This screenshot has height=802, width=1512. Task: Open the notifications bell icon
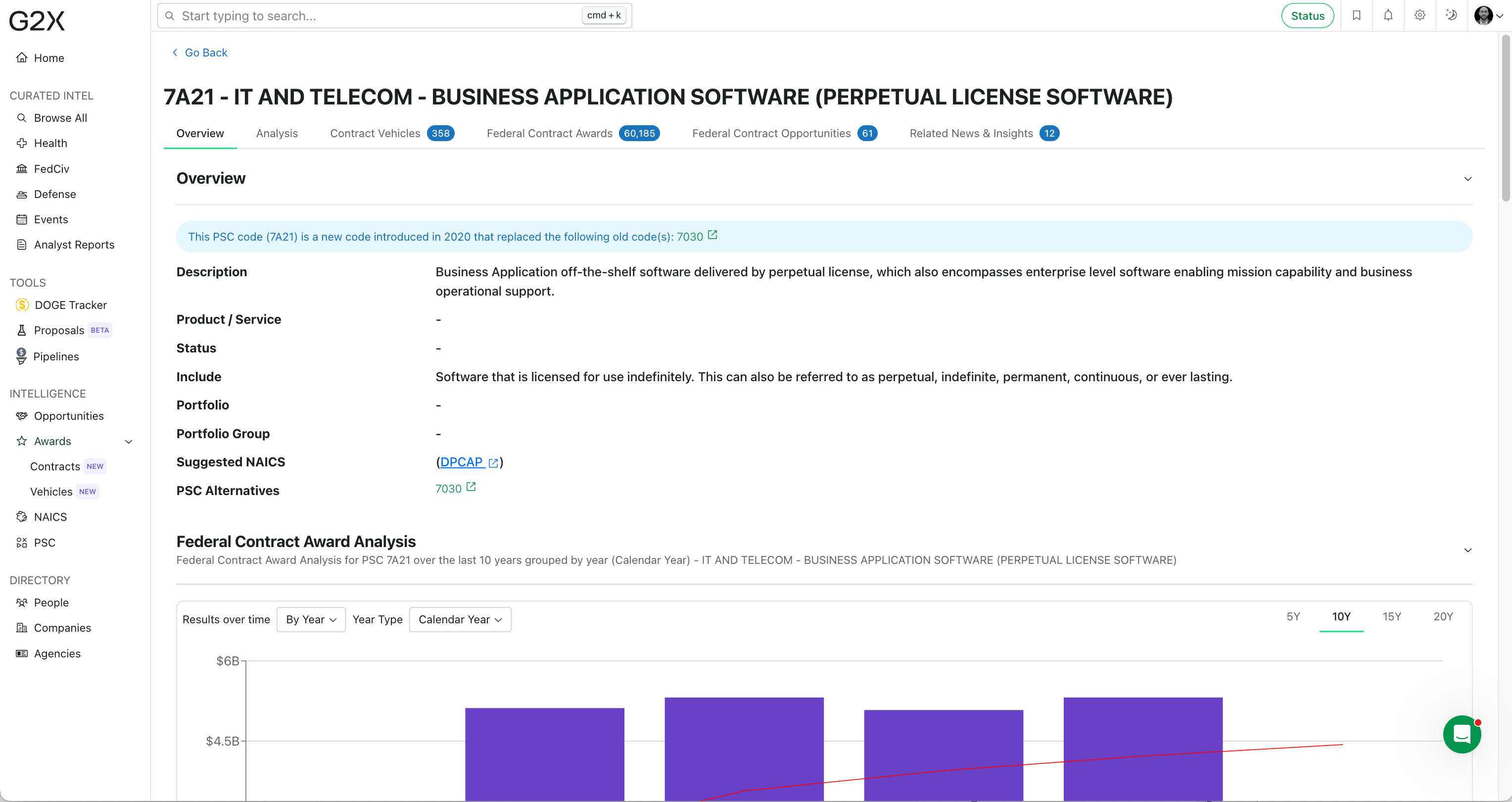(1388, 15)
